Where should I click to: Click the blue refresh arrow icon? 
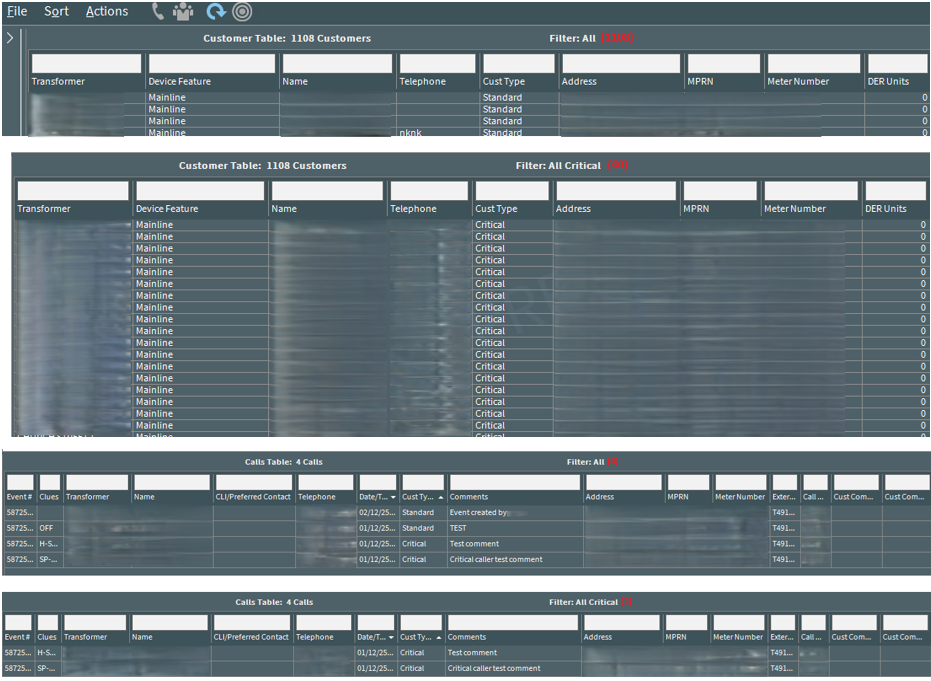214,12
